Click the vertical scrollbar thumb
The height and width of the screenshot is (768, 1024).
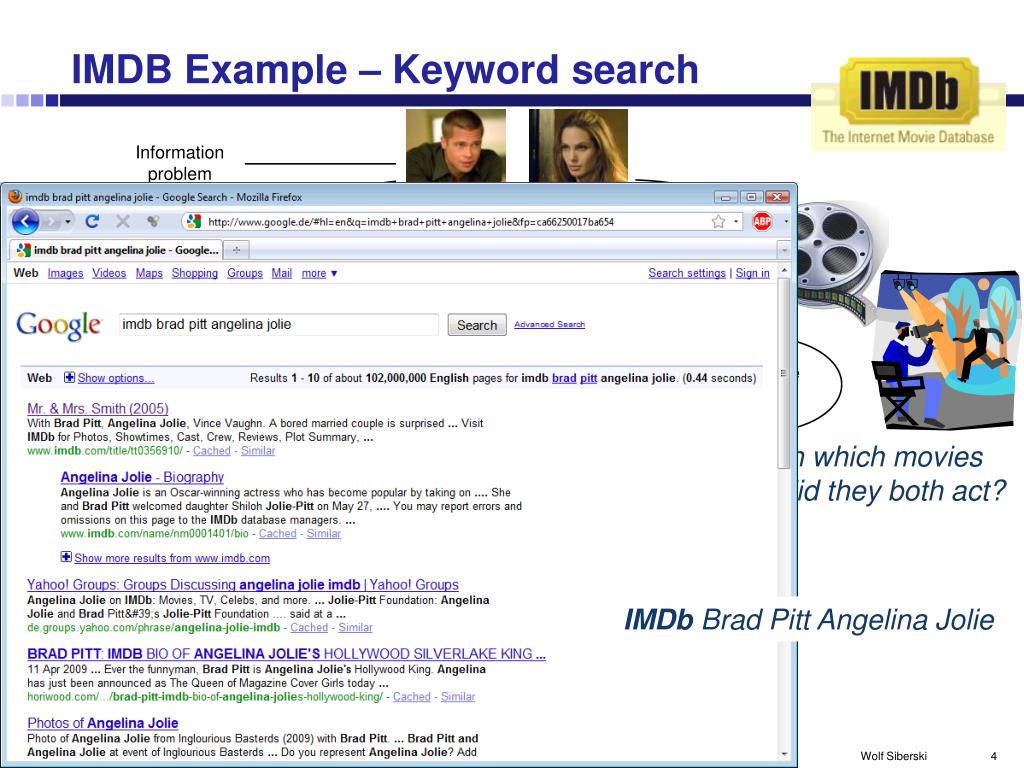784,373
